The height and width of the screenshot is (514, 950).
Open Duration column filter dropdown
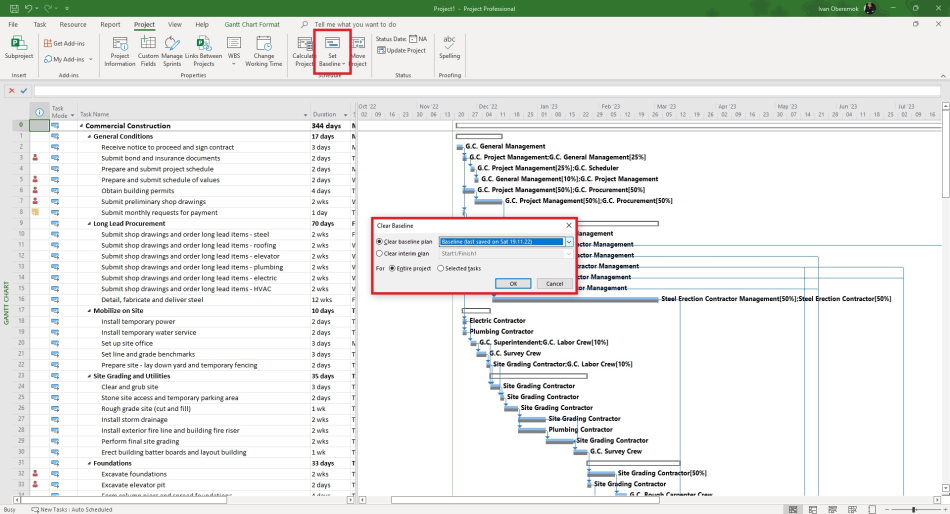click(x=345, y=115)
